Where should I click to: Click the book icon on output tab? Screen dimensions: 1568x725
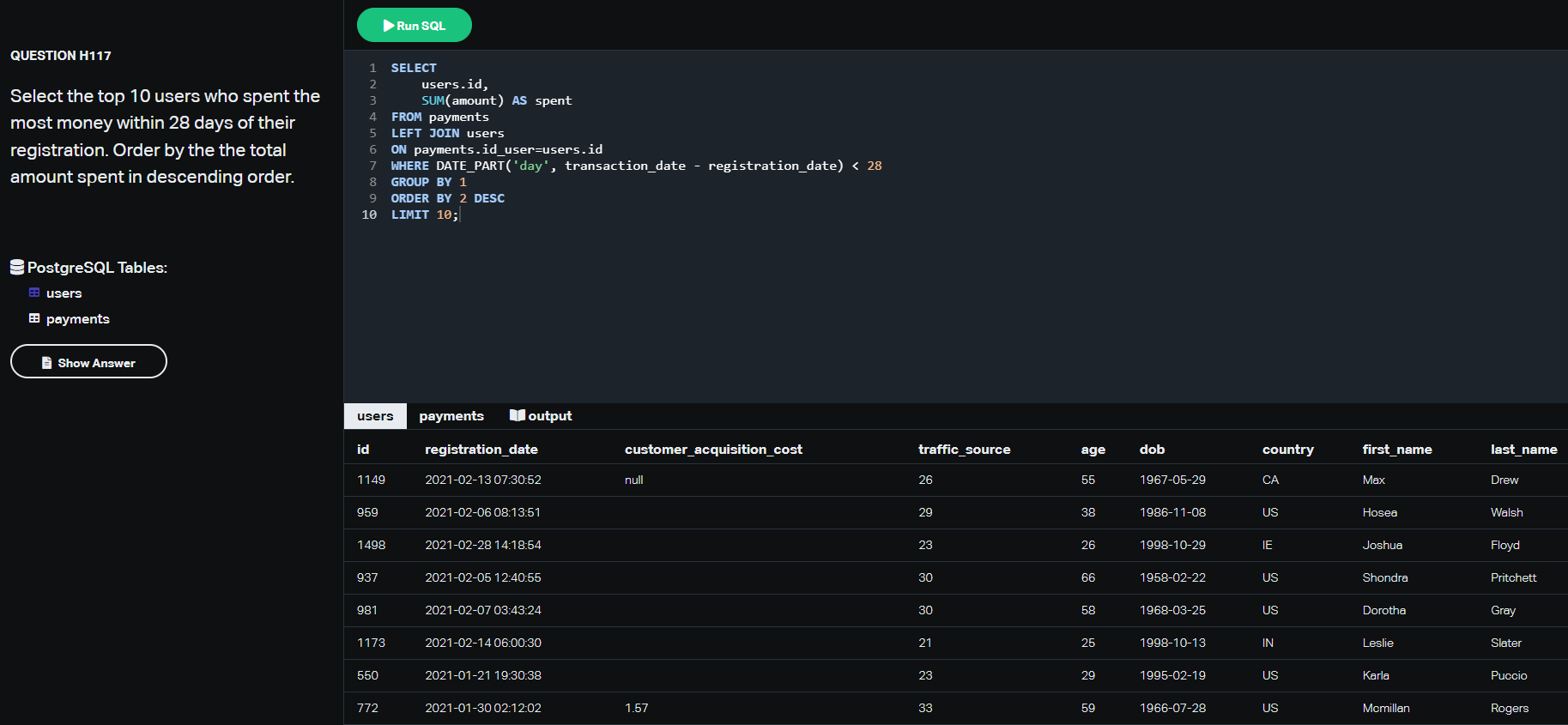(x=517, y=415)
